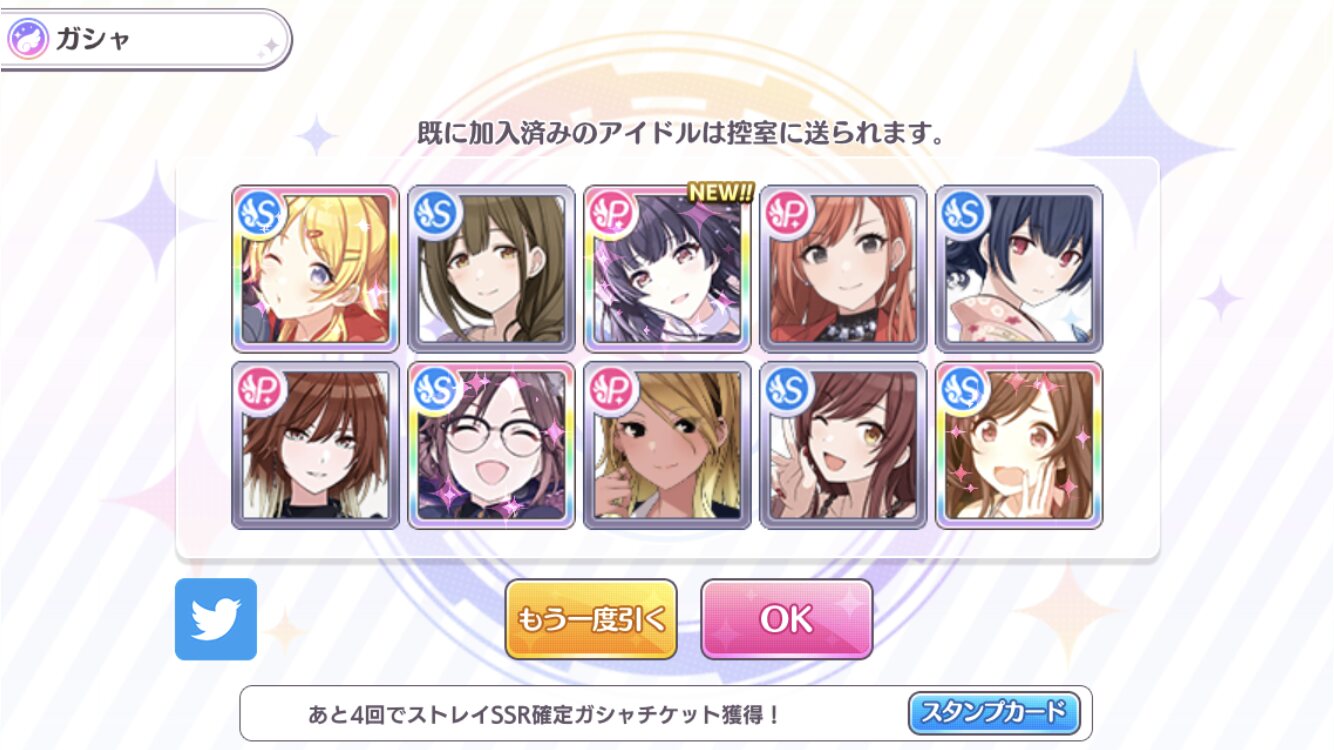Select the sparkling brown-haired SSR idol card

[x=1019, y=445]
